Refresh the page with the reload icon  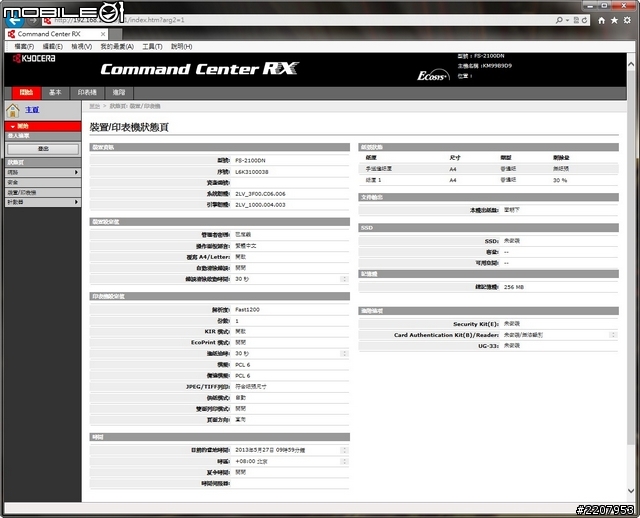point(584,20)
